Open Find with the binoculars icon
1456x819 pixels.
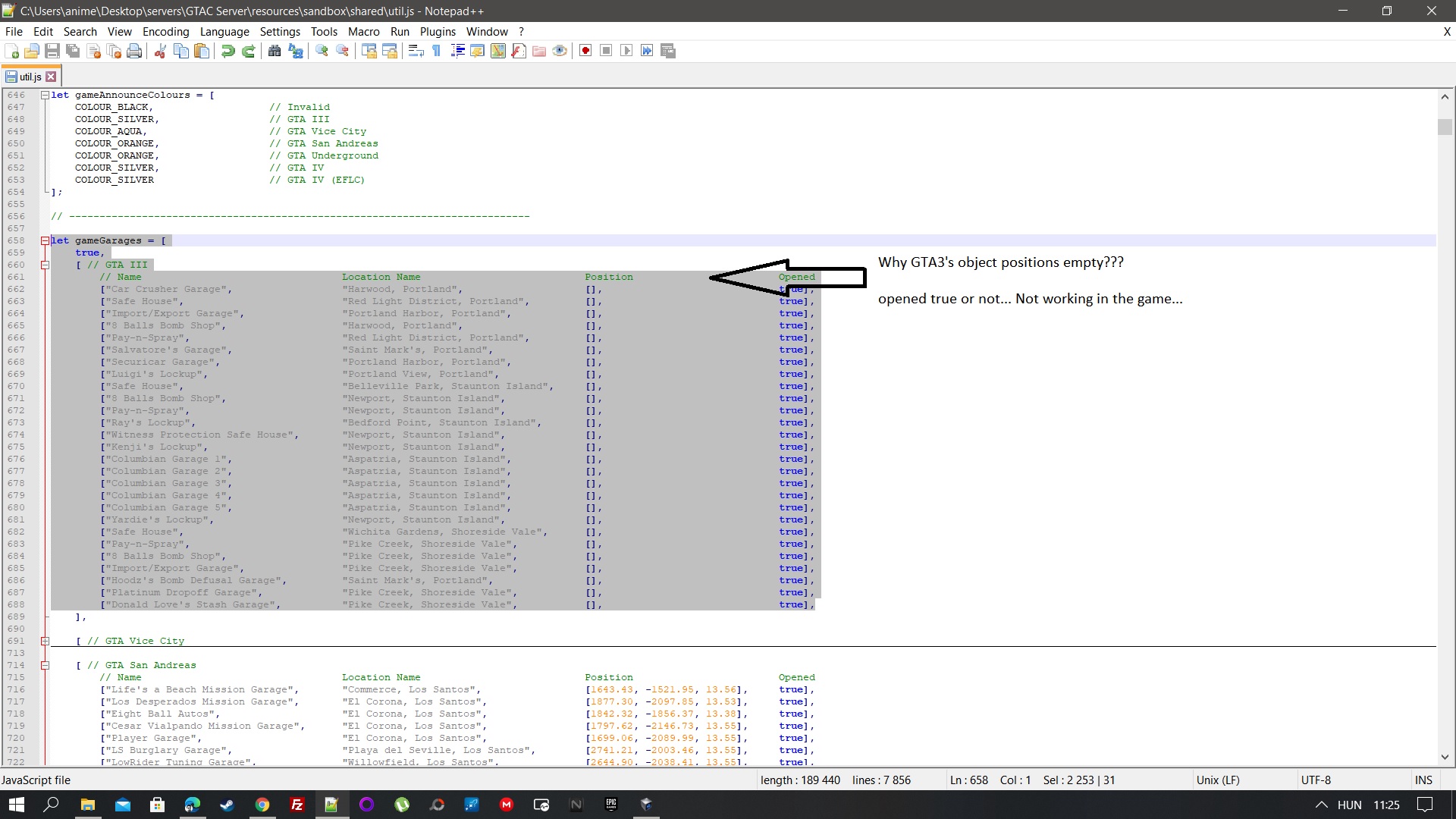pyautogui.click(x=275, y=51)
